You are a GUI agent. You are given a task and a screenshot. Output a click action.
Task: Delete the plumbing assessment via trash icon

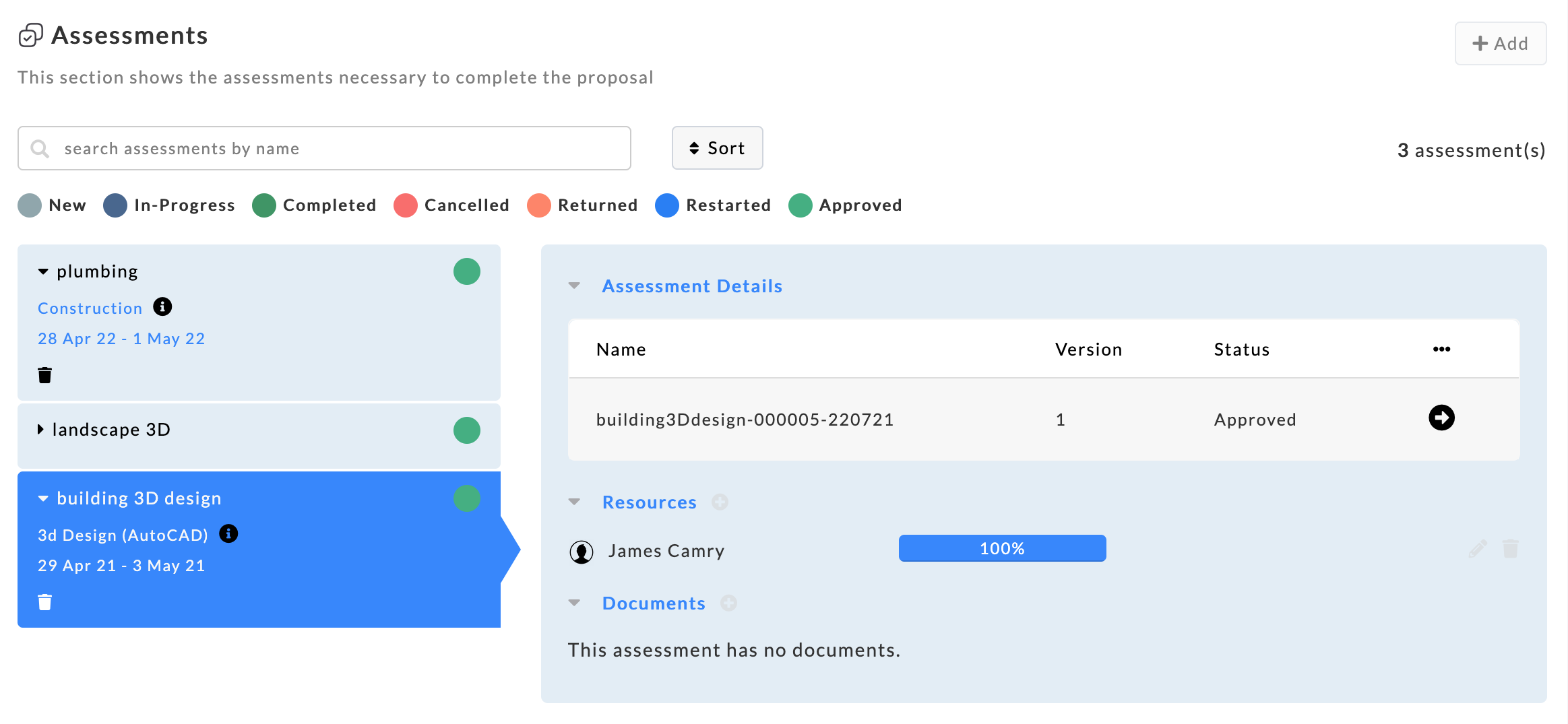click(x=44, y=375)
